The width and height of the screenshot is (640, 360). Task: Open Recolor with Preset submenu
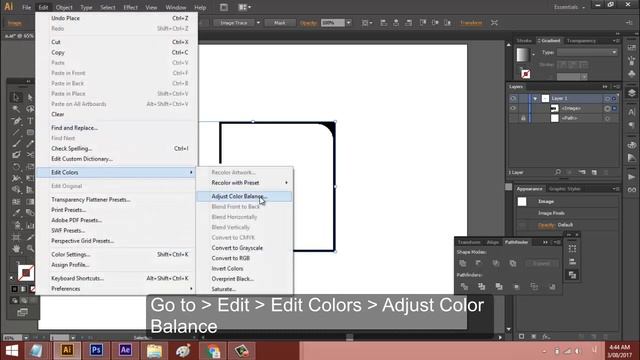(x=244, y=182)
